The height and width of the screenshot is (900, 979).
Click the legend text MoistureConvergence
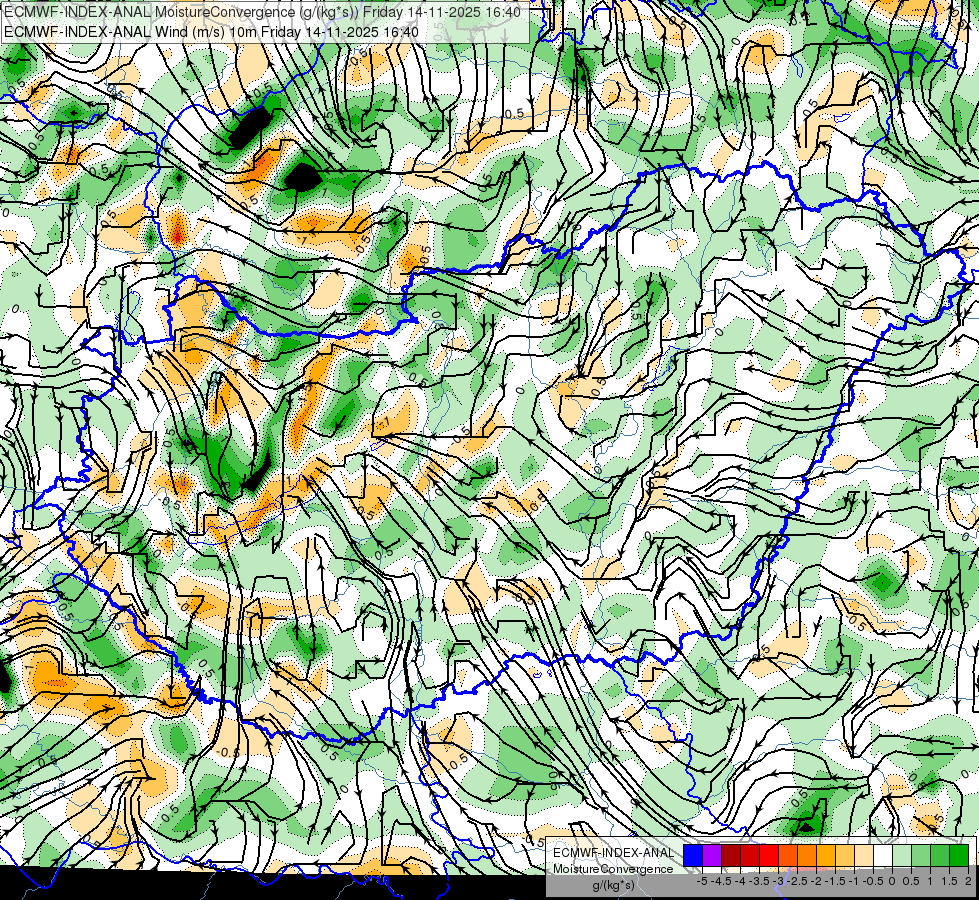tap(613, 869)
